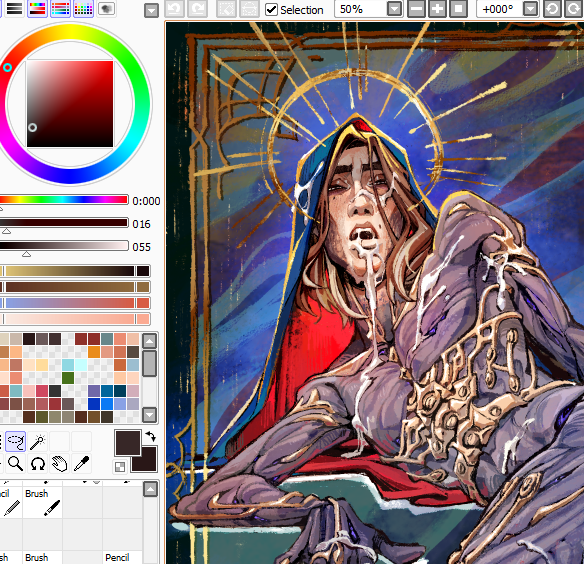This screenshot has height=564, width=584.
Task: Pick a shade in the saturation-value square
Action: pos(70,104)
